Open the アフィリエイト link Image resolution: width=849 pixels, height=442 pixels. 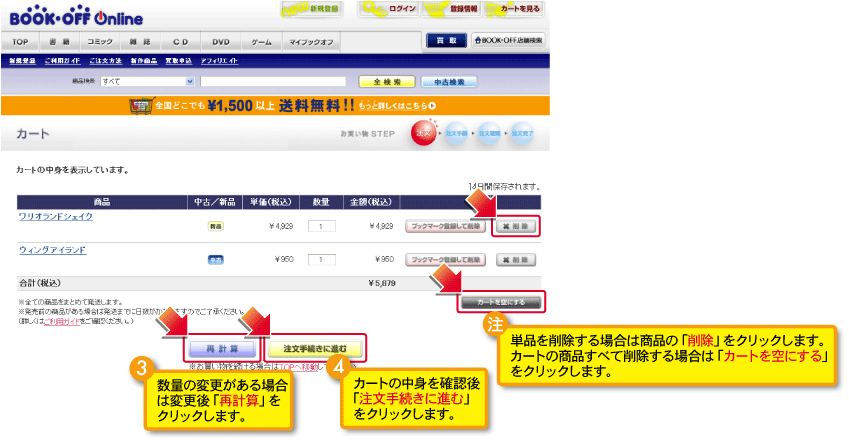click(x=219, y=61)
